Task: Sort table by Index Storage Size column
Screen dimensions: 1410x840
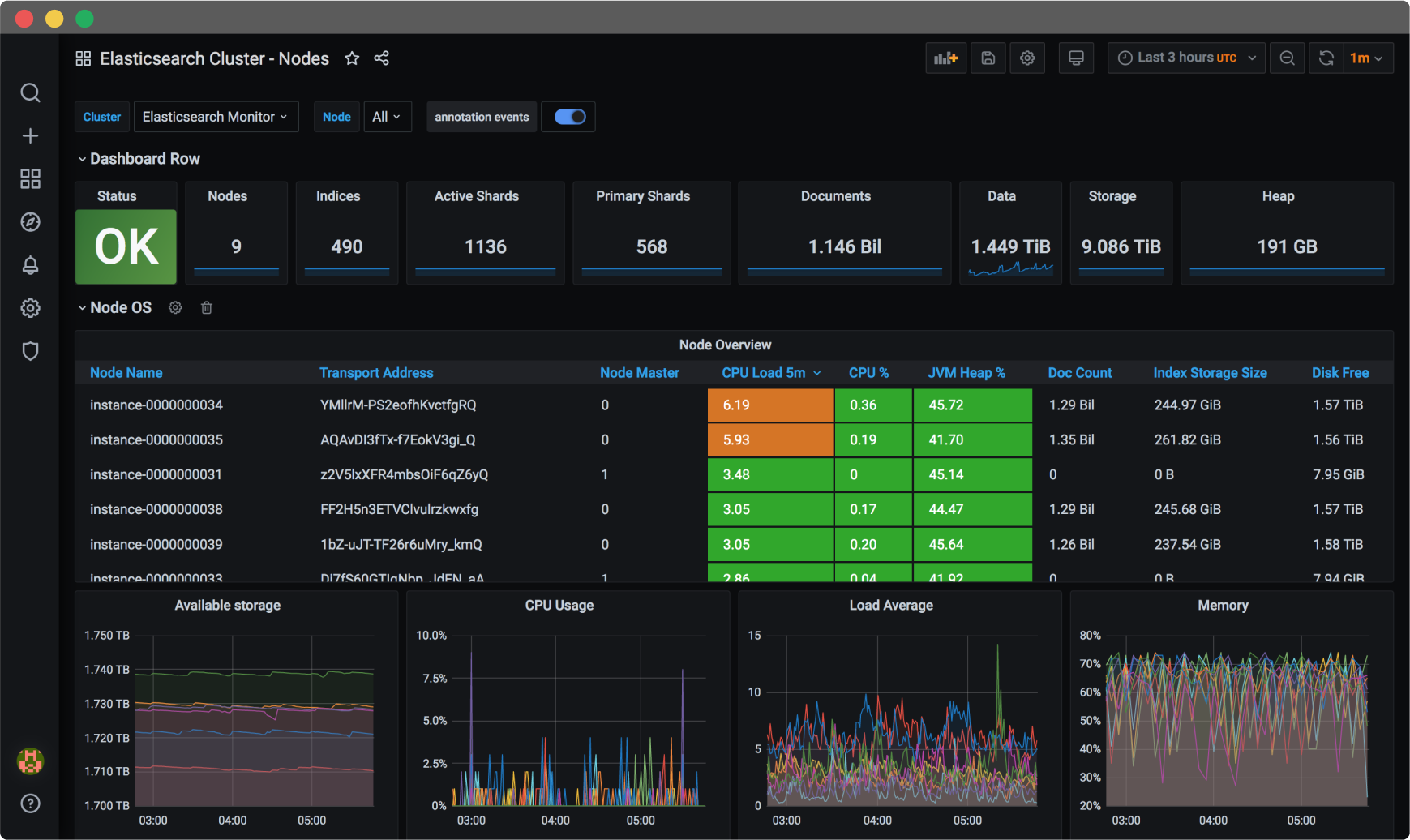Action: coord(1210,373)
